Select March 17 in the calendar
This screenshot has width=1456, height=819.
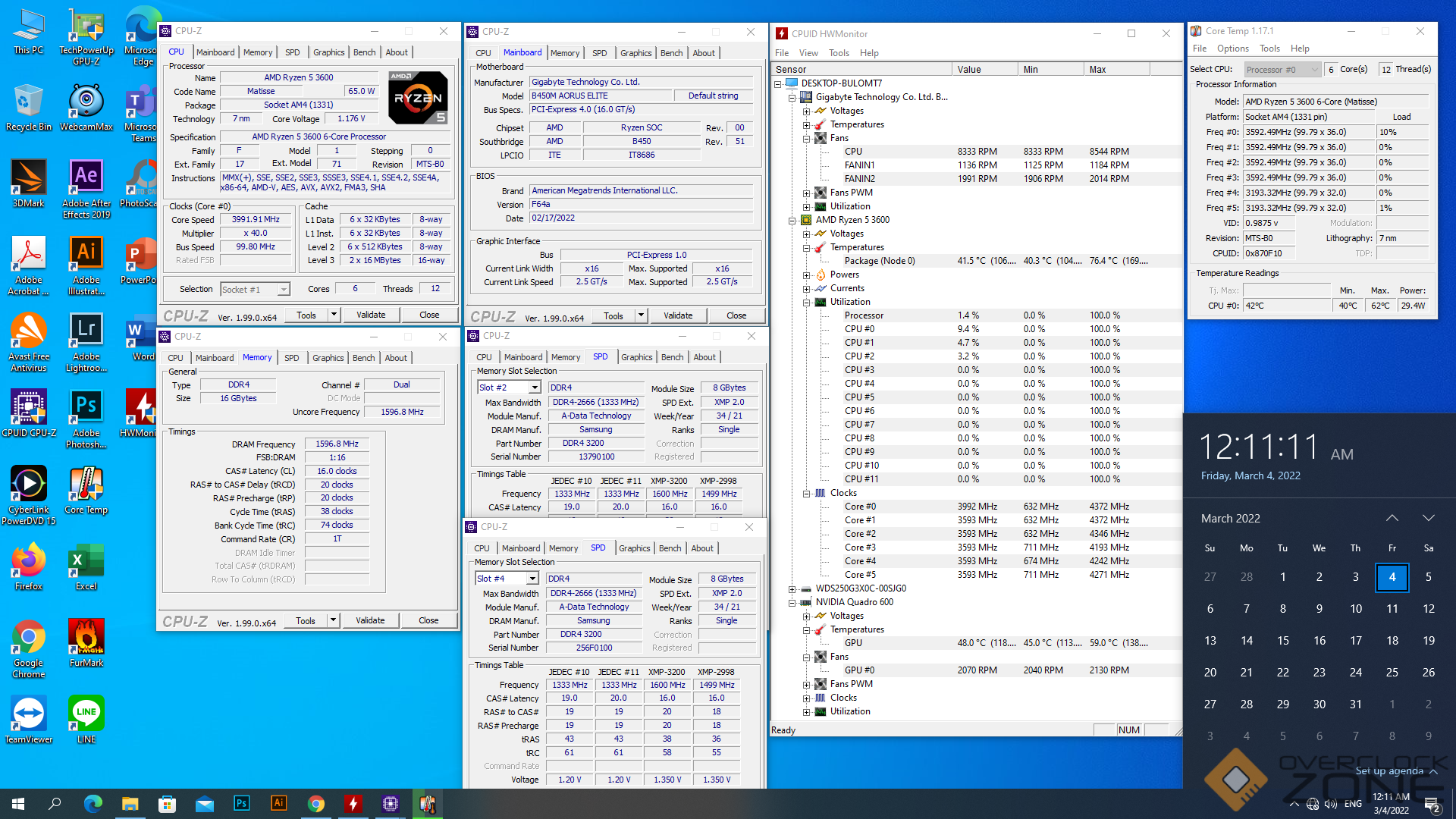1355,640
